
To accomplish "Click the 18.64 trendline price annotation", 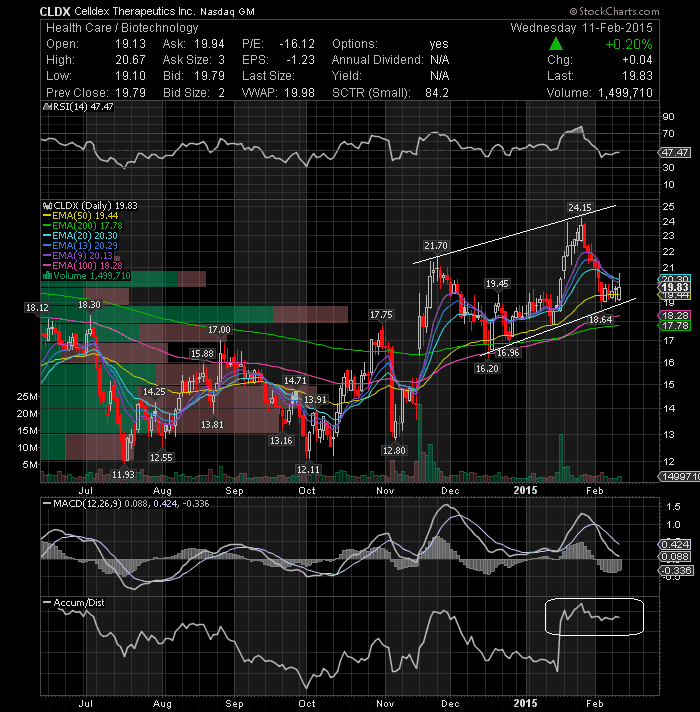I will 600,320.
